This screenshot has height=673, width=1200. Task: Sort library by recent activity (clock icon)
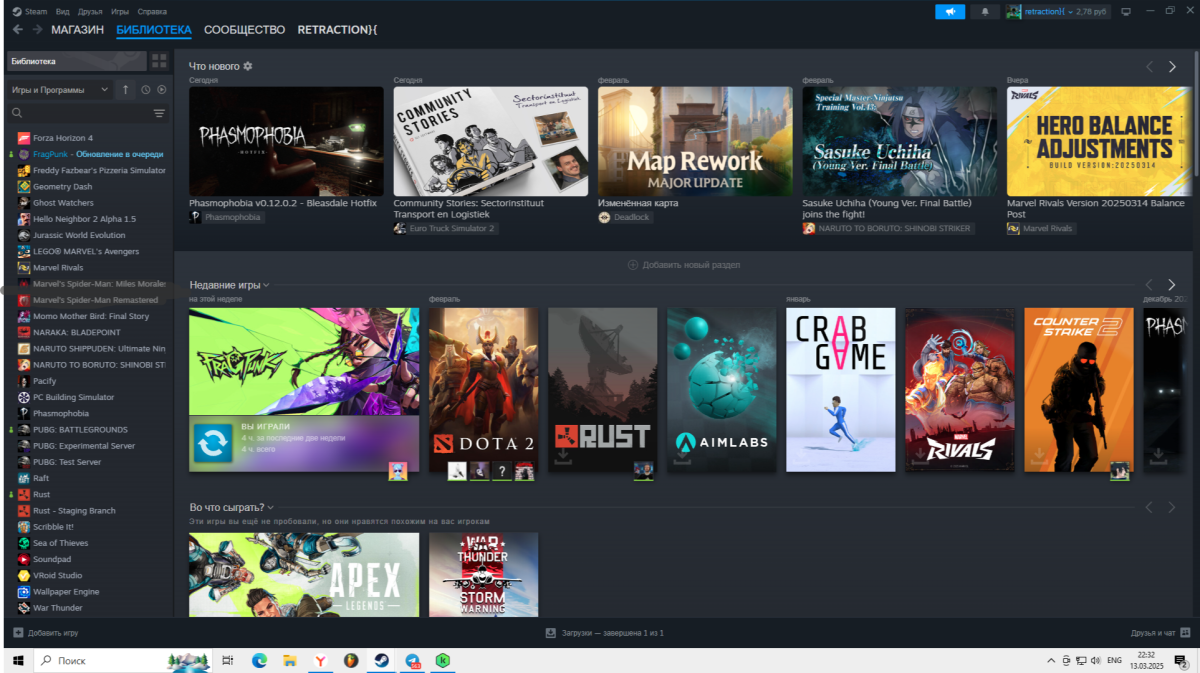(x=146, y=90)
